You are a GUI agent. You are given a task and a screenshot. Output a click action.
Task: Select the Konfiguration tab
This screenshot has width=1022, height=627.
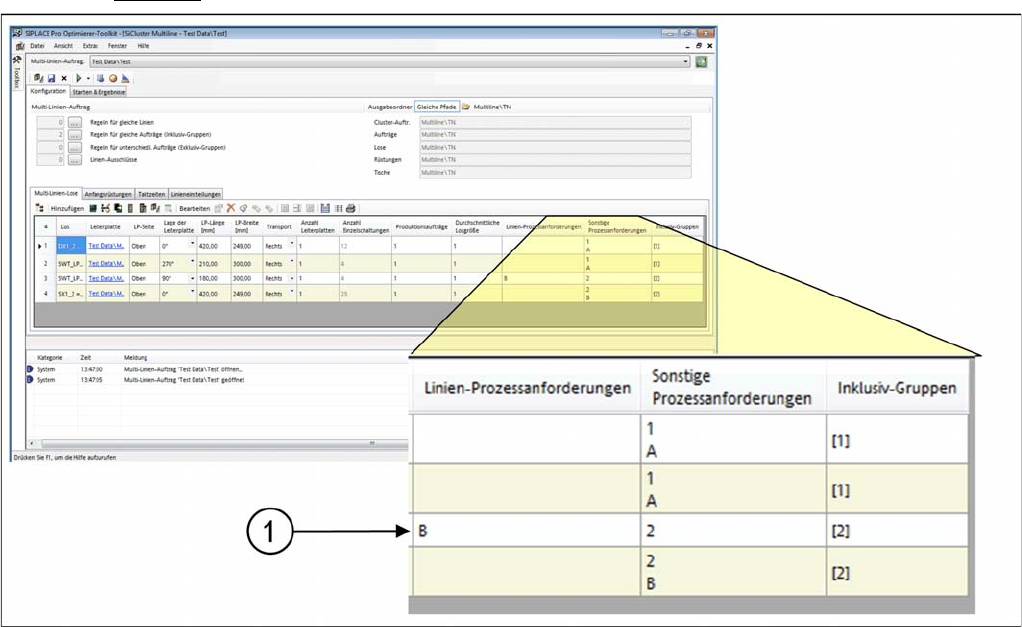(48, 92)
